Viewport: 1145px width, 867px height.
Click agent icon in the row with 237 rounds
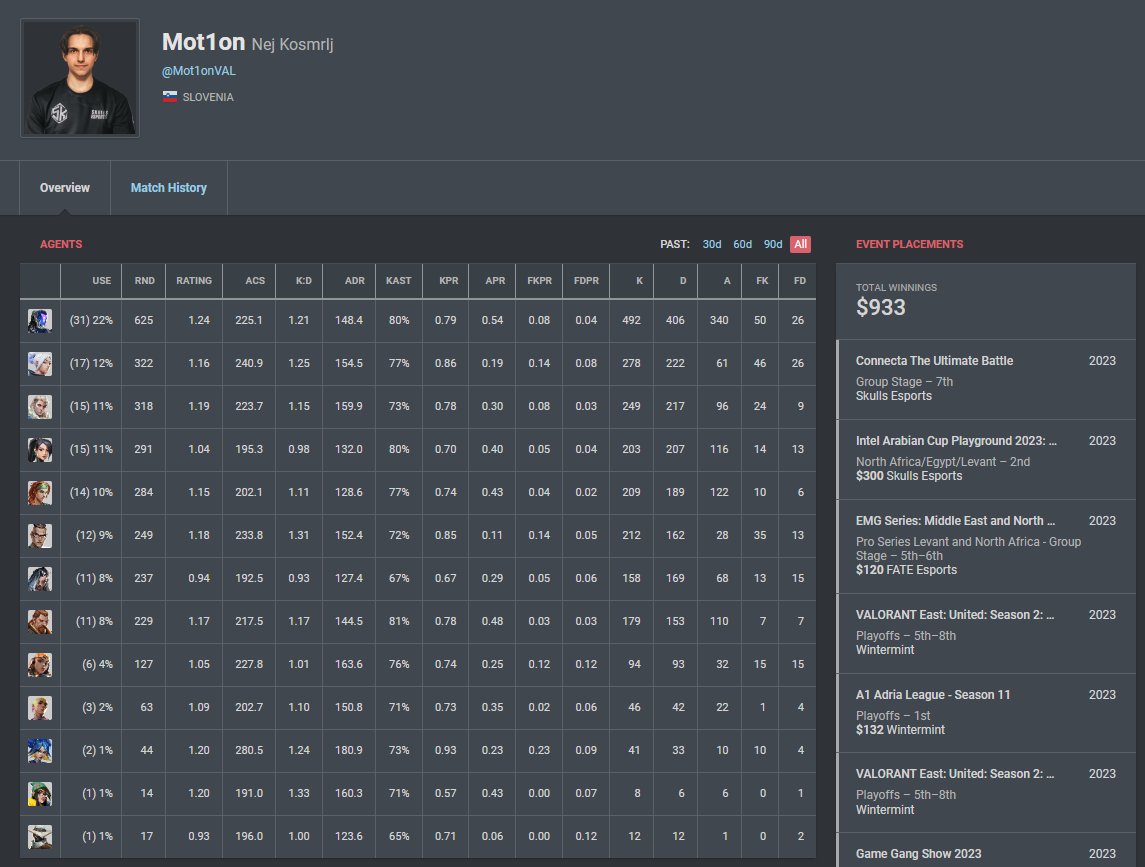pyautogui.click(x=39, y=578)
